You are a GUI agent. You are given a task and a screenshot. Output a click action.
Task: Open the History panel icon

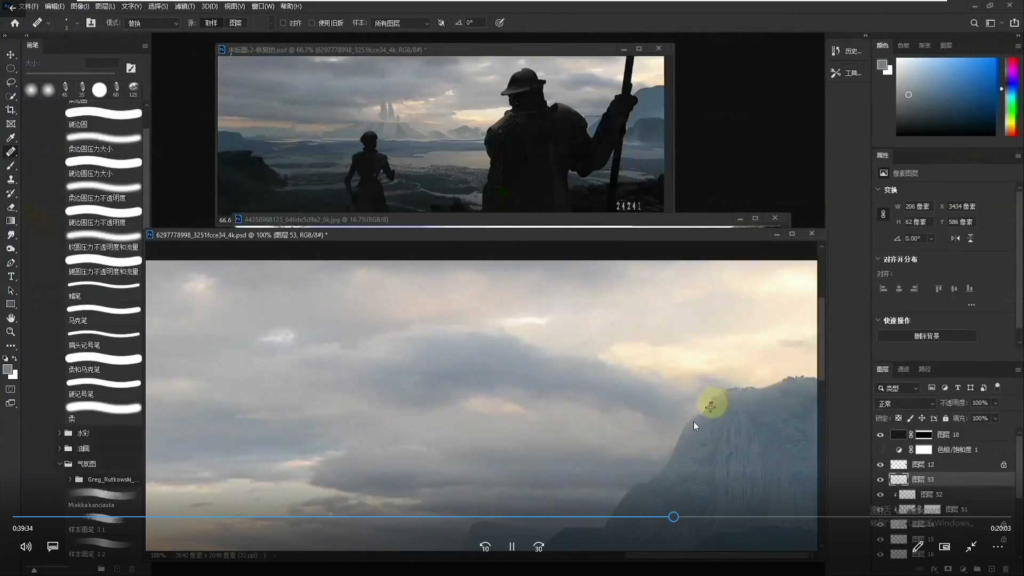836,50
